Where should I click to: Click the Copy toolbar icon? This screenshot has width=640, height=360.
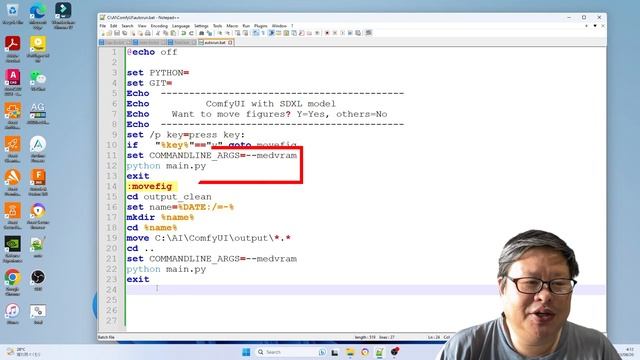point(166,33)
